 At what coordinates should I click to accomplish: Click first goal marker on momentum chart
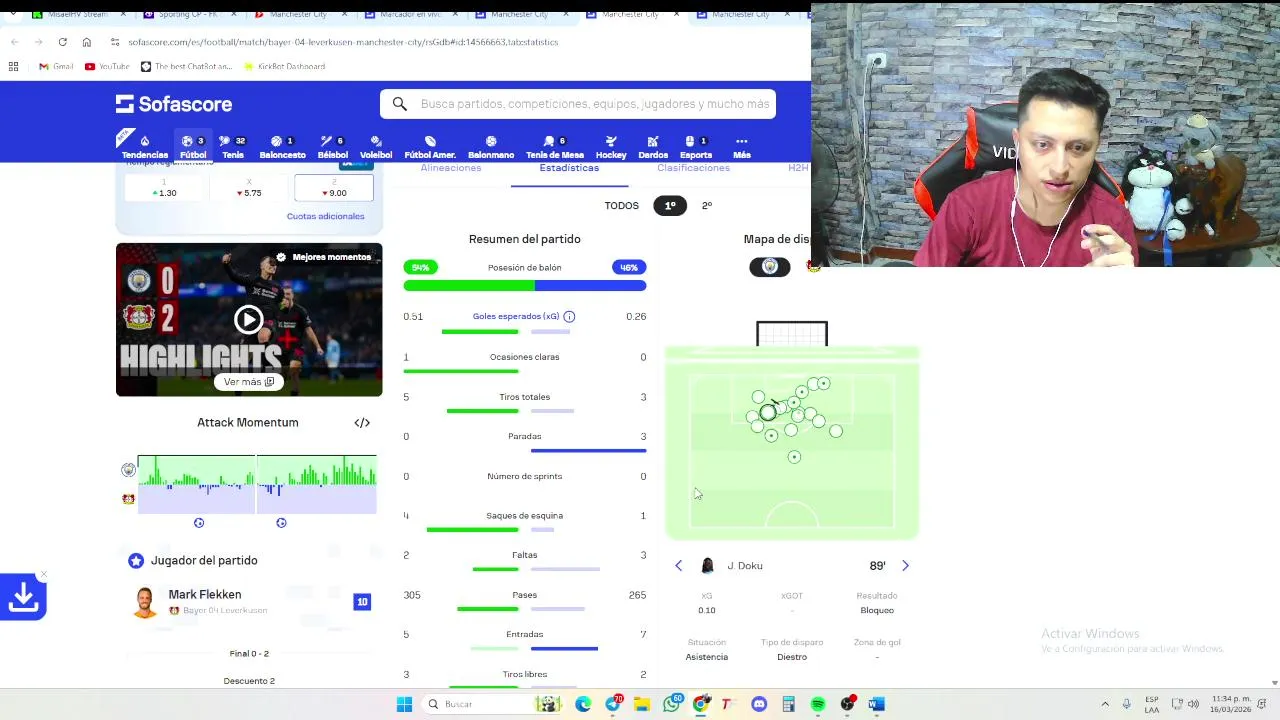click(199, 523)
